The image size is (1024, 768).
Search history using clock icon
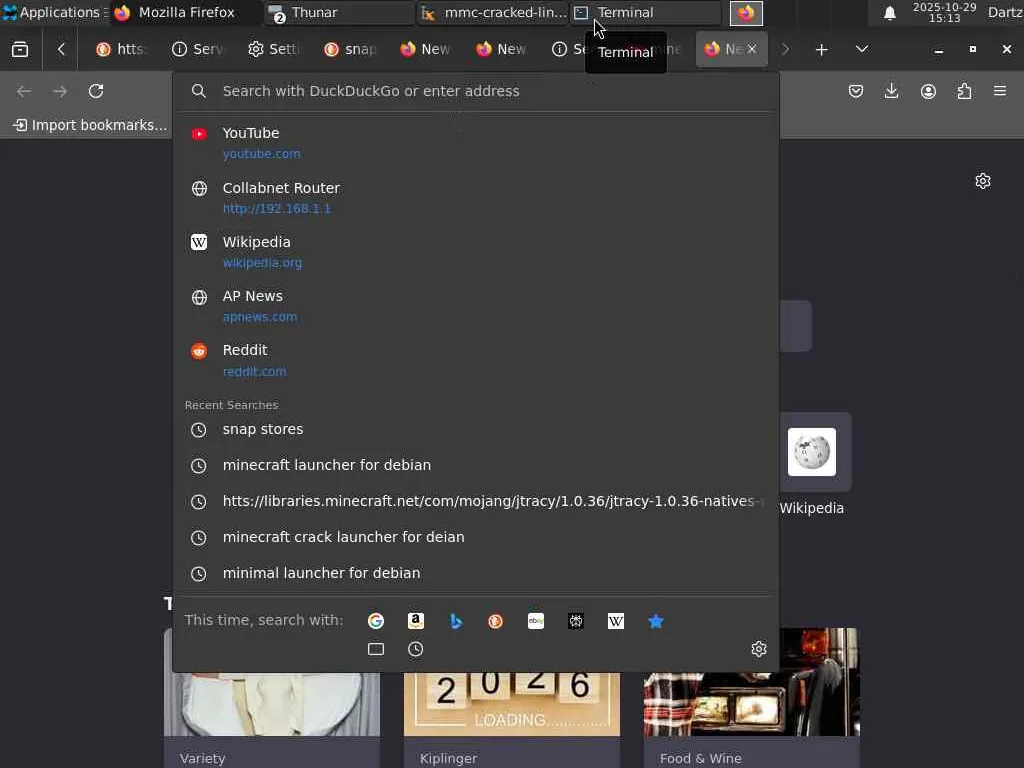point(416,649)
